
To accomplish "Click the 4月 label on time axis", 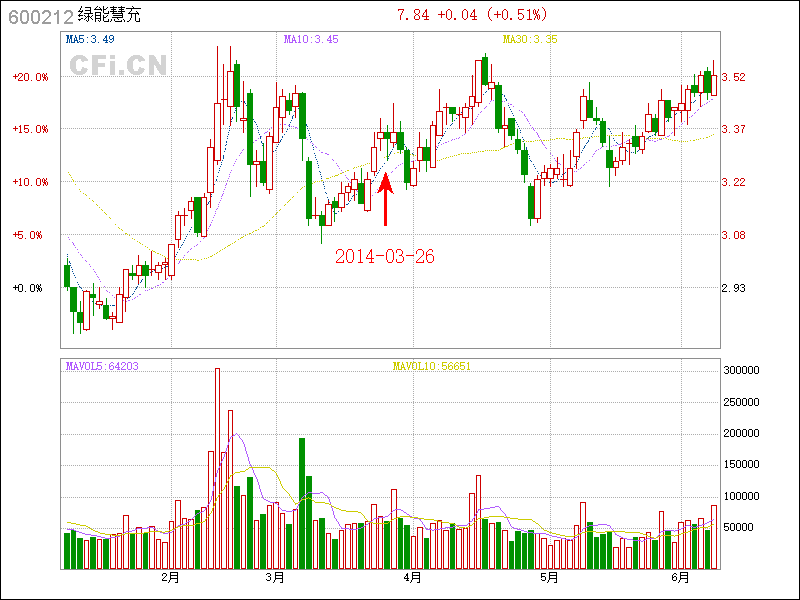I will (411, 577).
